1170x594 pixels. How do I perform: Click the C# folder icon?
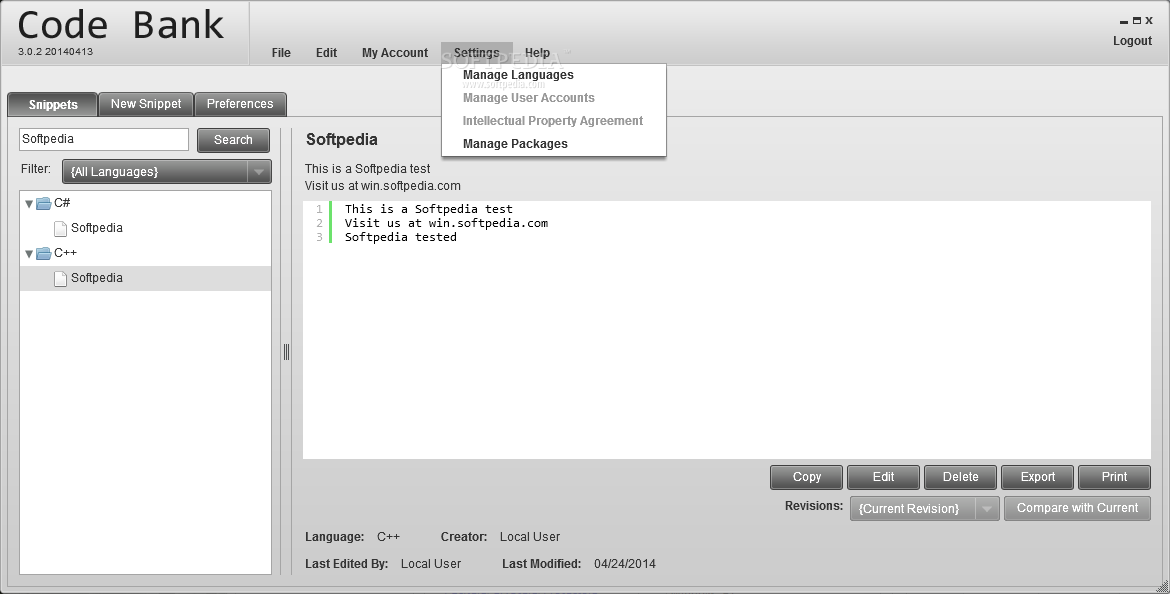click(x=43, y=203)
